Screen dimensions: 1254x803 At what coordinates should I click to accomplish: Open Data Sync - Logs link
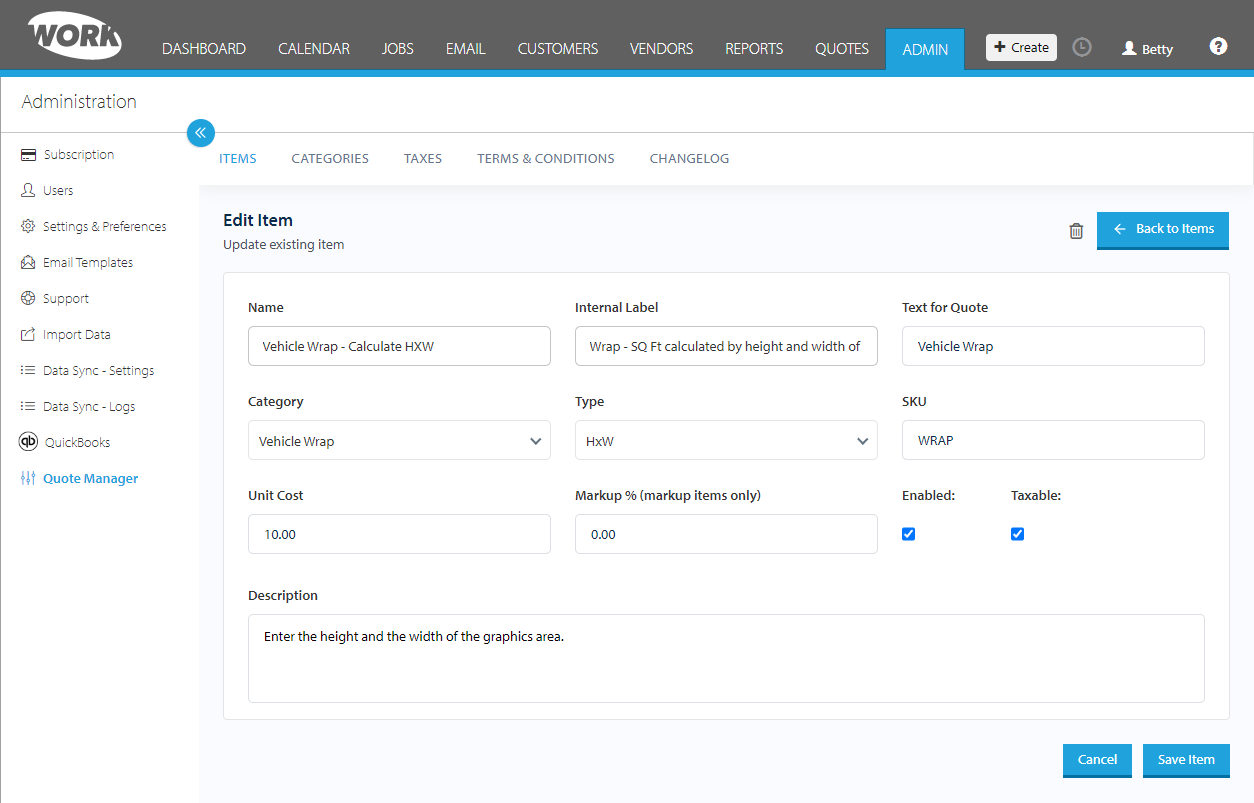tap(89, 406)
